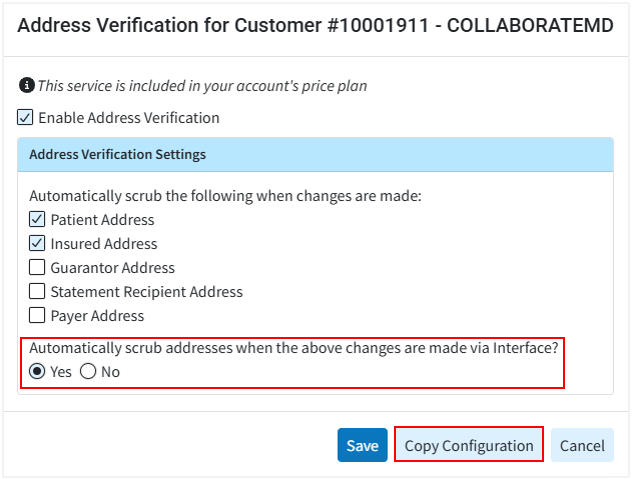Click the price plan information text
The height and width of the screenshot is (479, 632).
coord(202,86)
